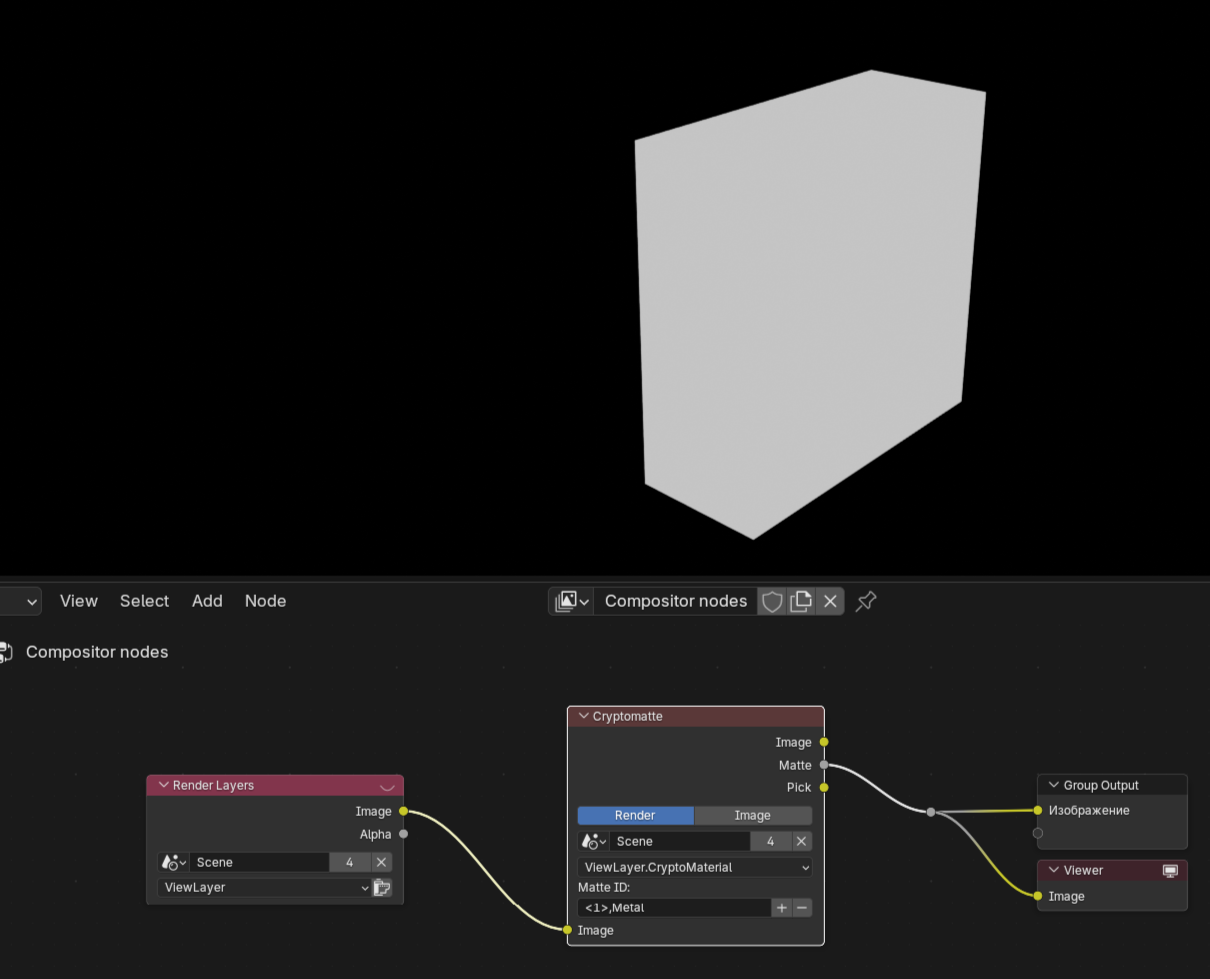The image size is (1210, 979).
Task: Click the Scene field in Cryptomatte node
Action: (680, 841)
